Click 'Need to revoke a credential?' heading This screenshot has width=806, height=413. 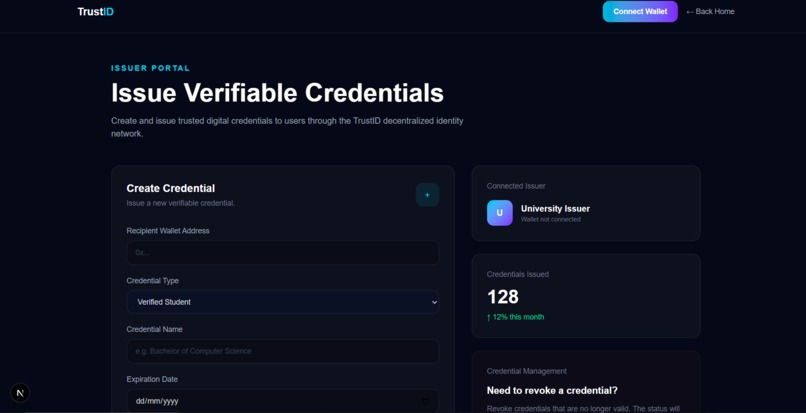coord(552,390)
